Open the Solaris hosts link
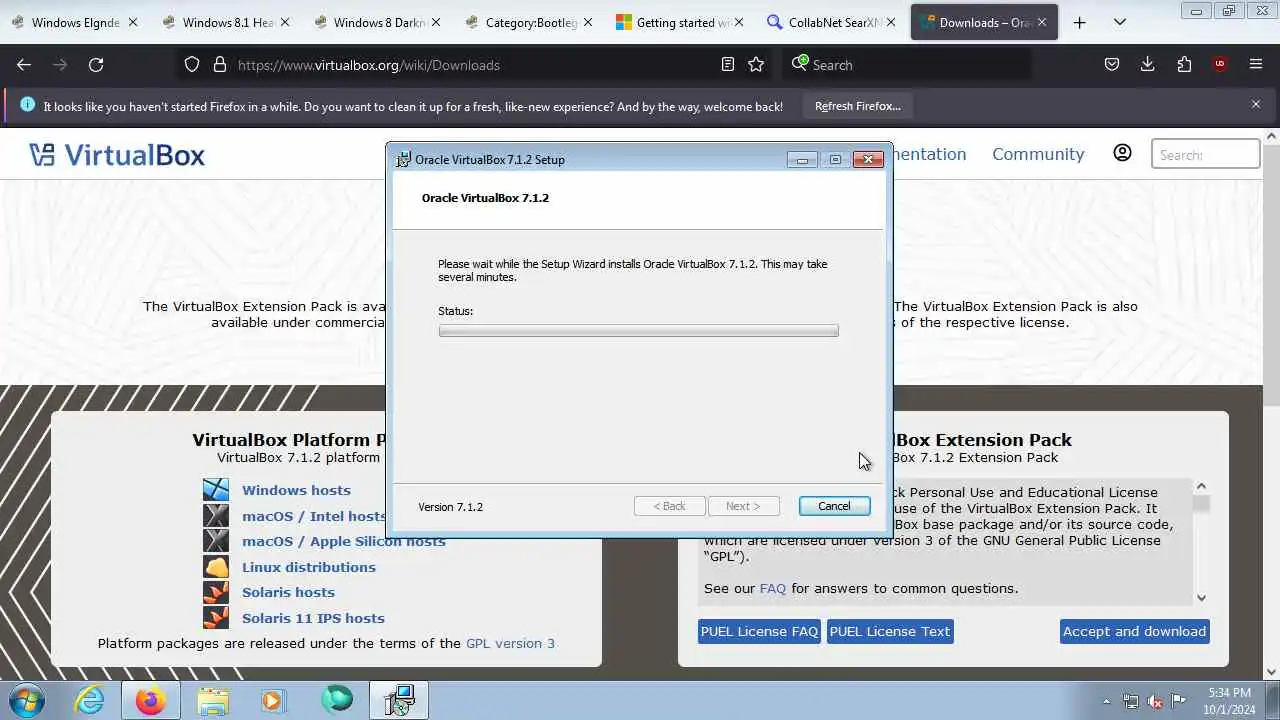This screenshot has width=1280, height=720. tap(288, 592)
